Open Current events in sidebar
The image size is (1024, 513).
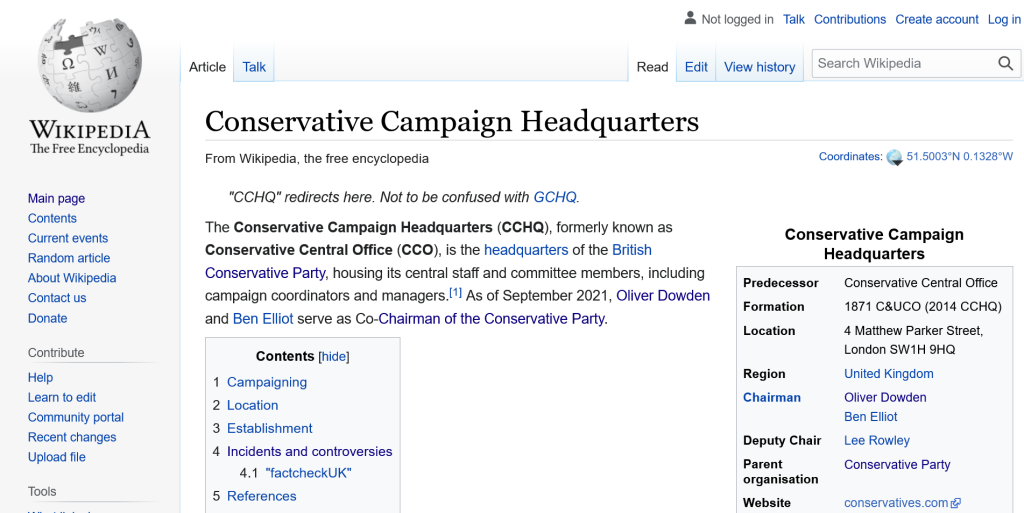[x=68, y=238]
